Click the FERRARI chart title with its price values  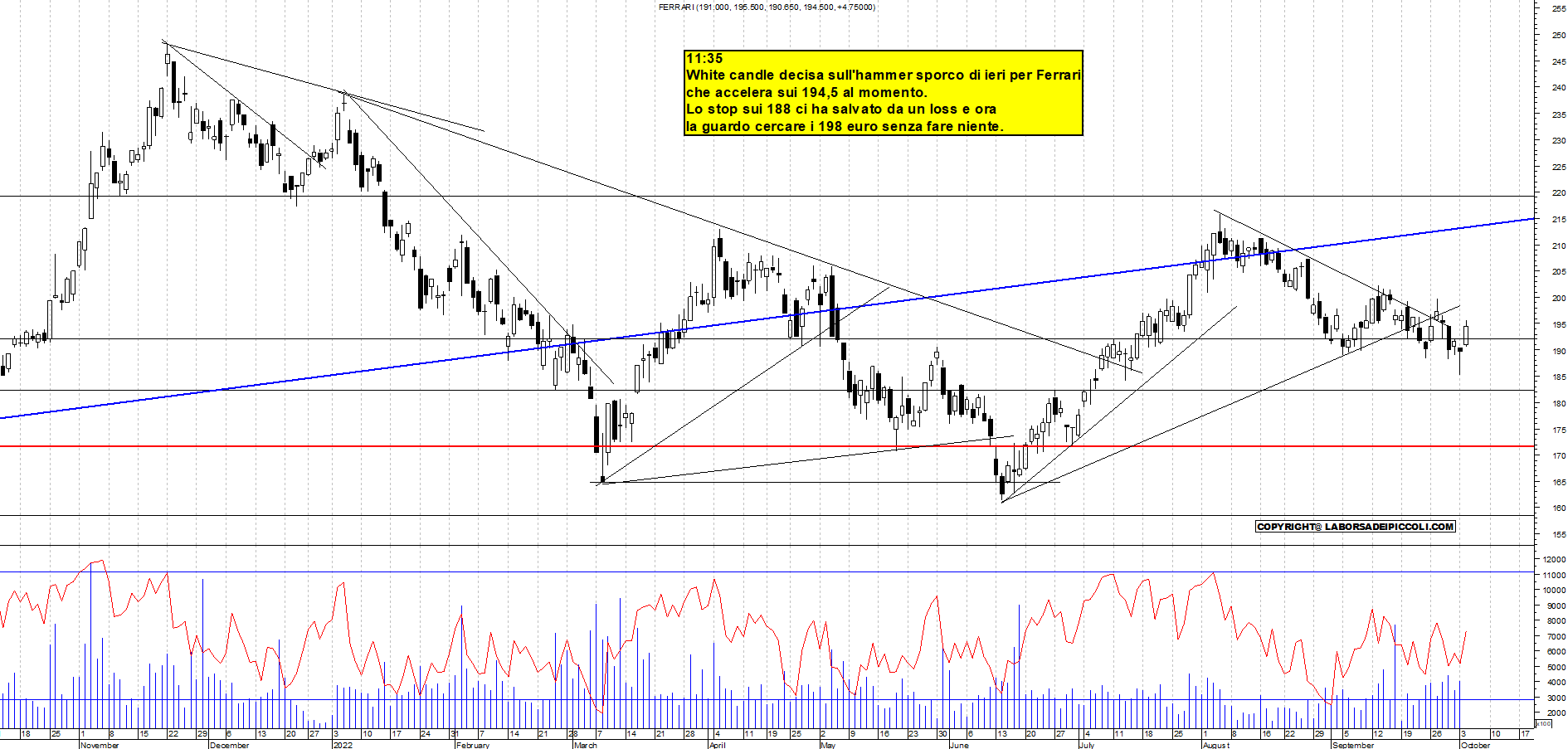pyautogui.click(x=767, y=7)
